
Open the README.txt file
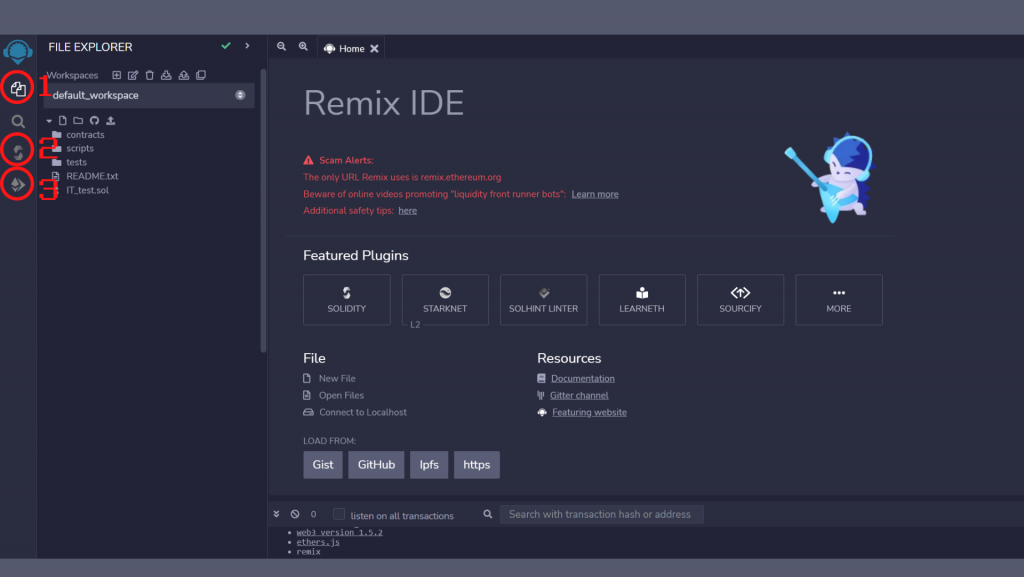coord(92,176)
